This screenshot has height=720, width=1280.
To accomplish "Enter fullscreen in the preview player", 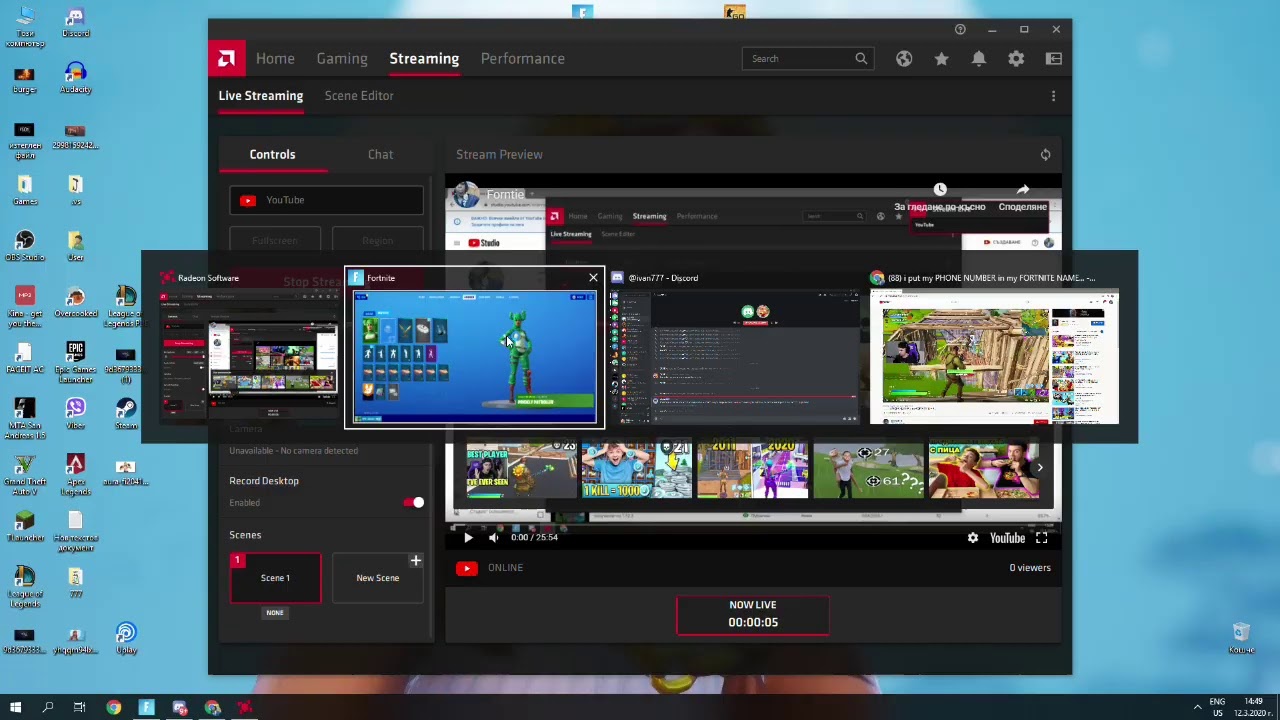I will (x=1041, y=538).
